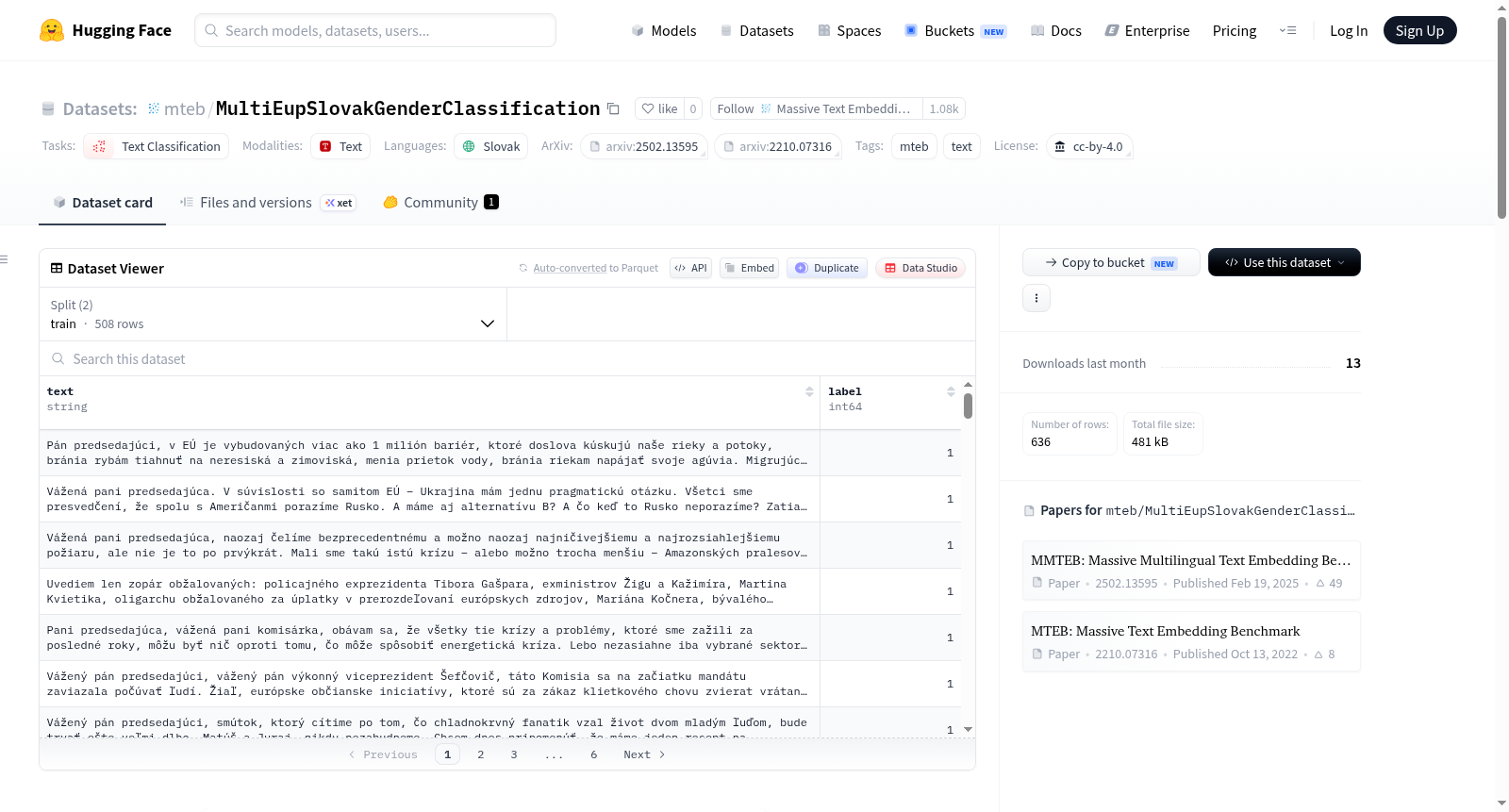1509x812 pixels.
Task: Click the like count 0
Action: 693,108
